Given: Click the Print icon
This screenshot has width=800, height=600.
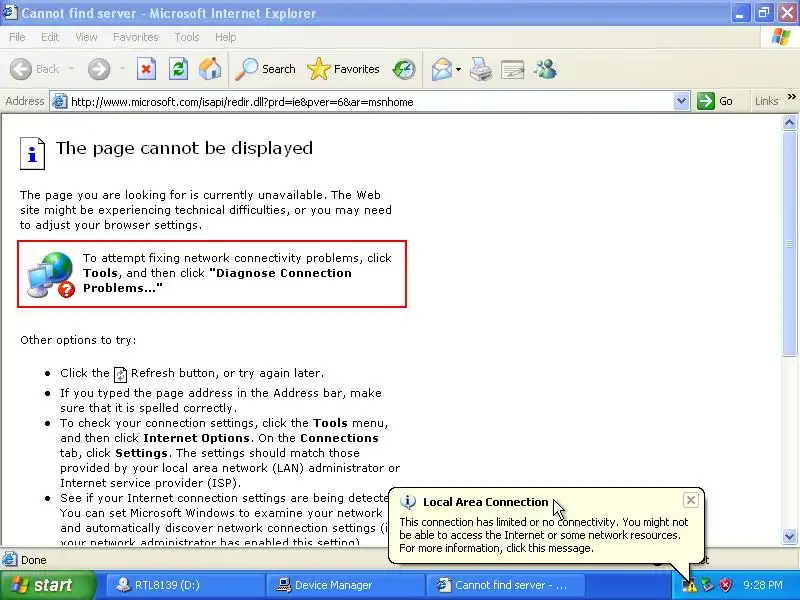Looking at the screenshot, I should pos(481,69).
